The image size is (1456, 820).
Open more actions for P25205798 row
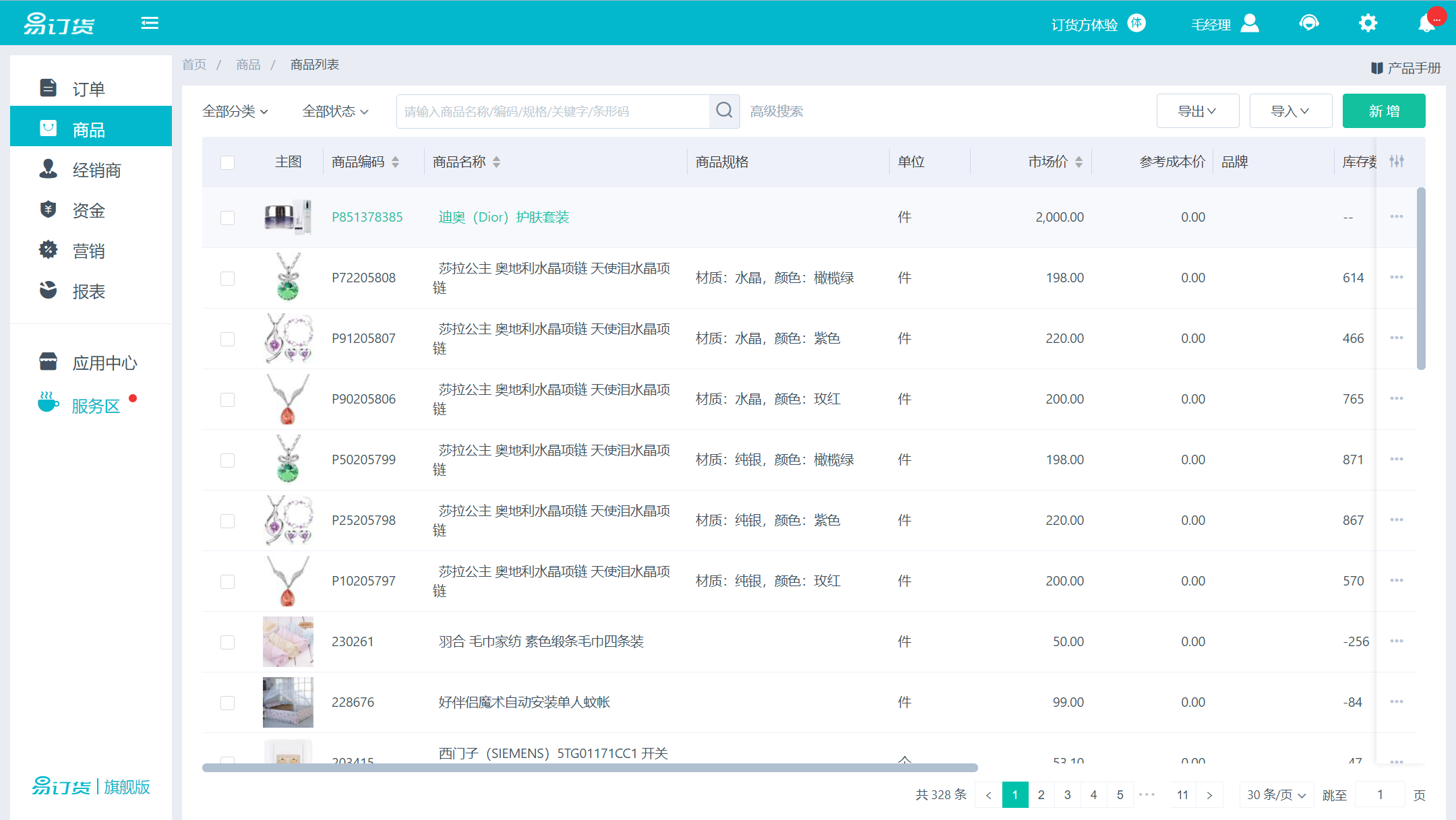point(1397,520)
